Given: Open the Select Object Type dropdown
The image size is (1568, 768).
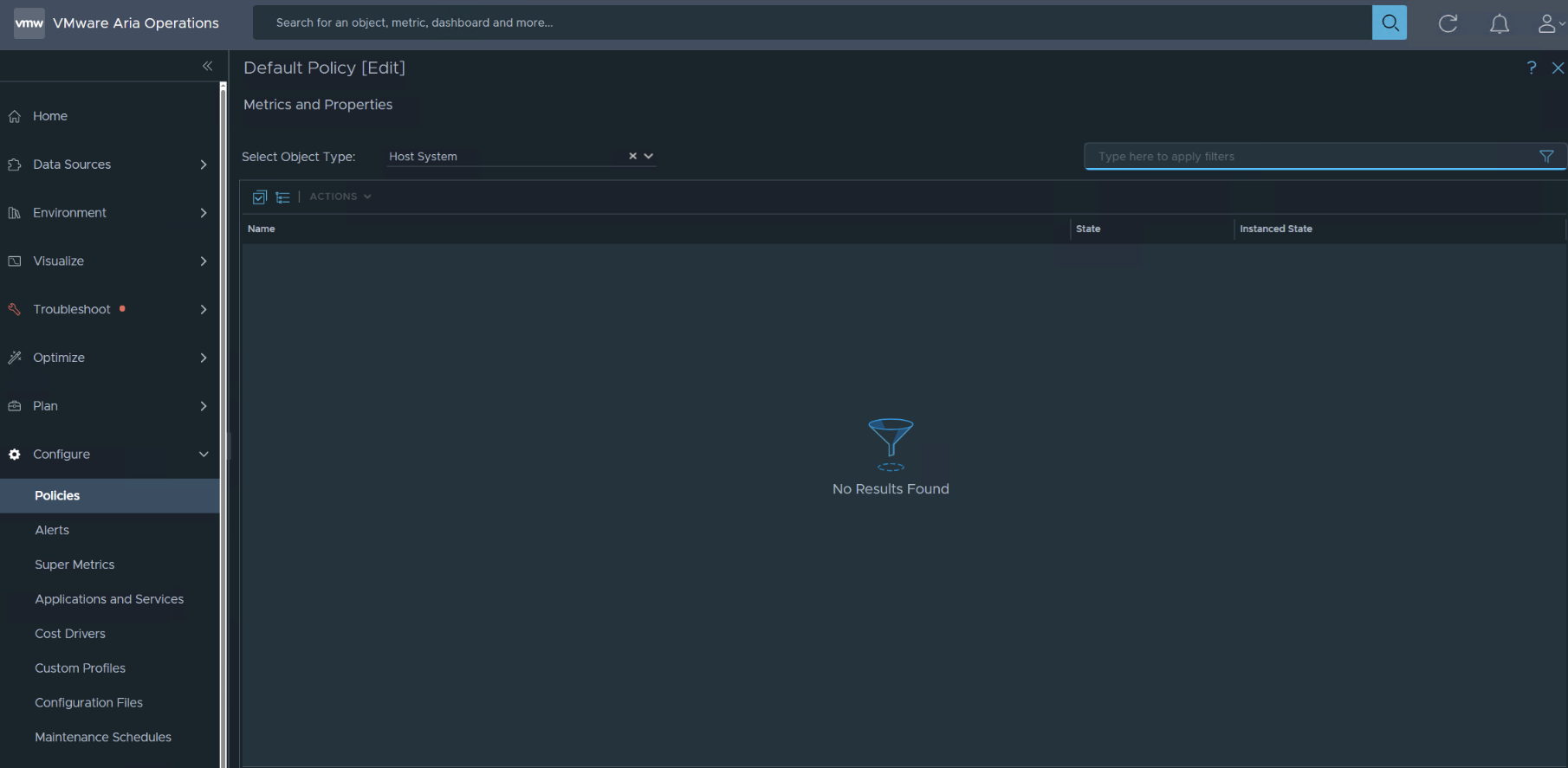Looking at the screenshot, I should 649,156.
